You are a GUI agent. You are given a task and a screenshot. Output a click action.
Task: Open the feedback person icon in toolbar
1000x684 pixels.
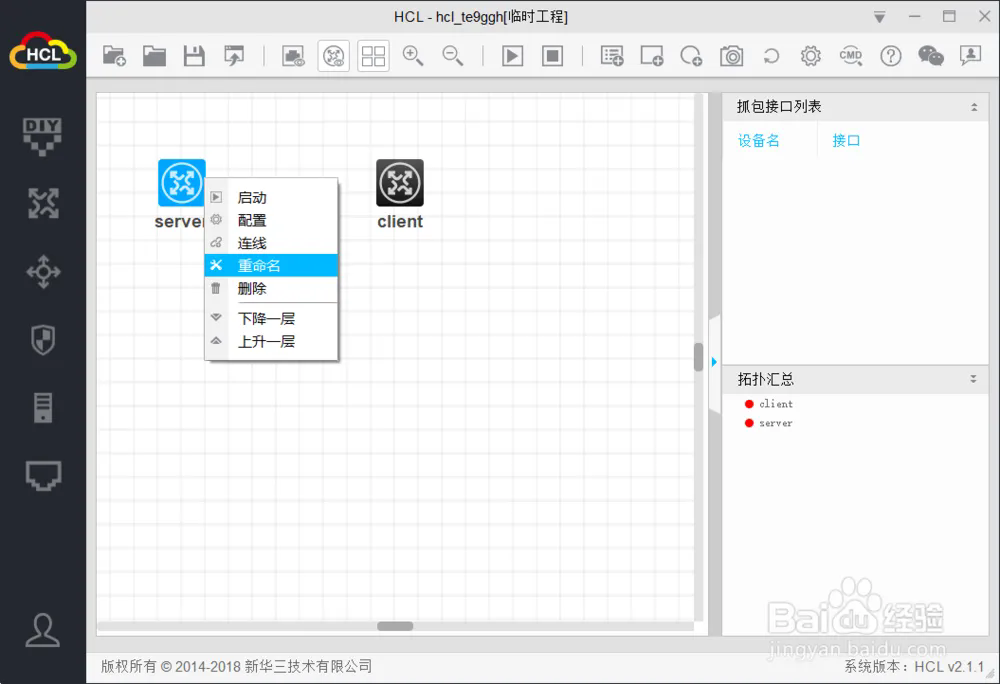point(970,56)
